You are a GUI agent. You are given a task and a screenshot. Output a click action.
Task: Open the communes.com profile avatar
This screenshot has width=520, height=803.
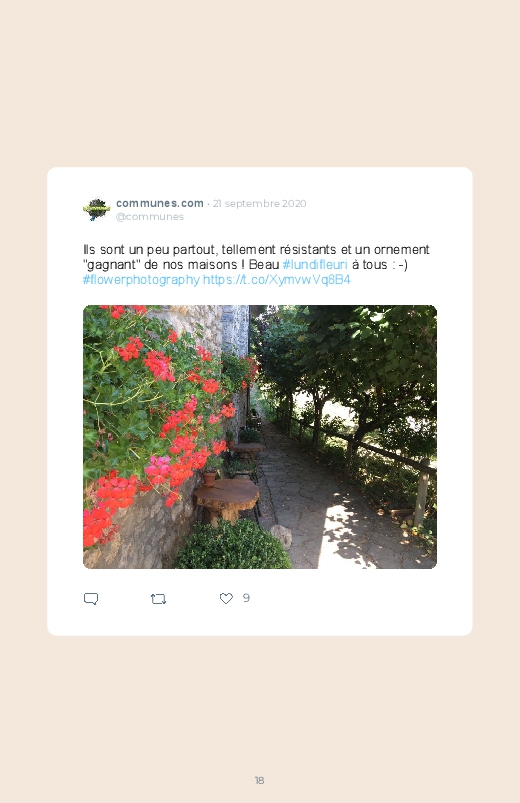coord(96,209)
